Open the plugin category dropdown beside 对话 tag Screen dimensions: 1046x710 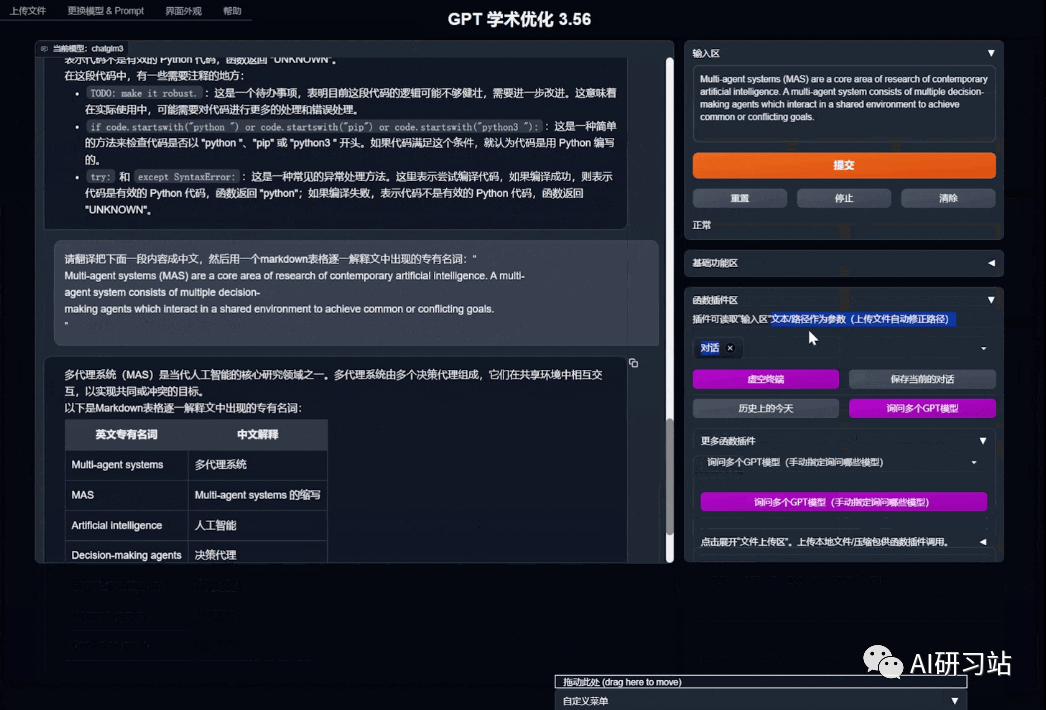(983, 348)
